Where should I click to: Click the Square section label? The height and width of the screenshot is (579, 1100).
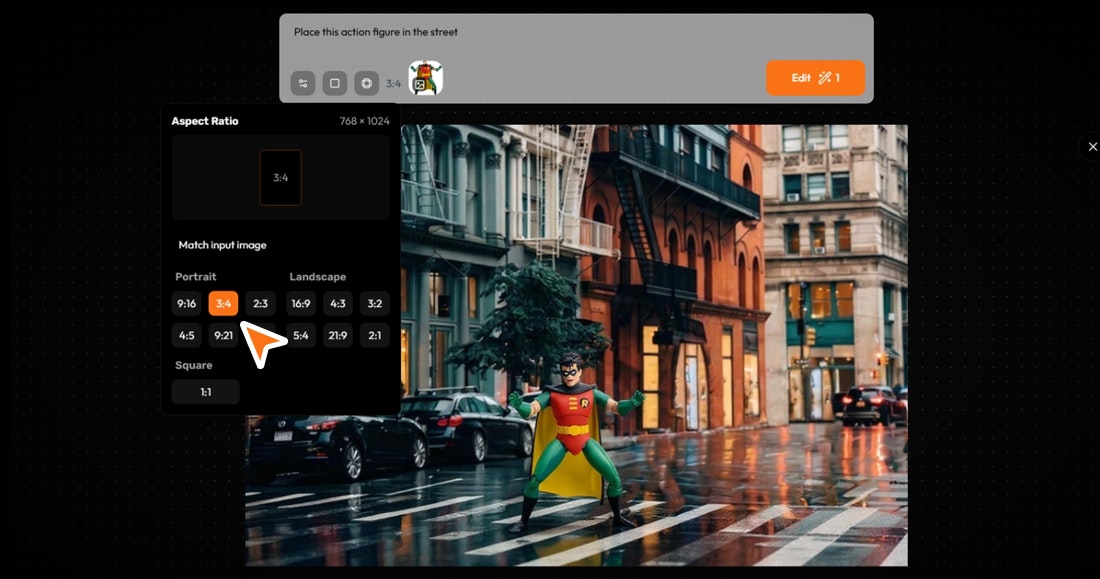pos(194,365)
